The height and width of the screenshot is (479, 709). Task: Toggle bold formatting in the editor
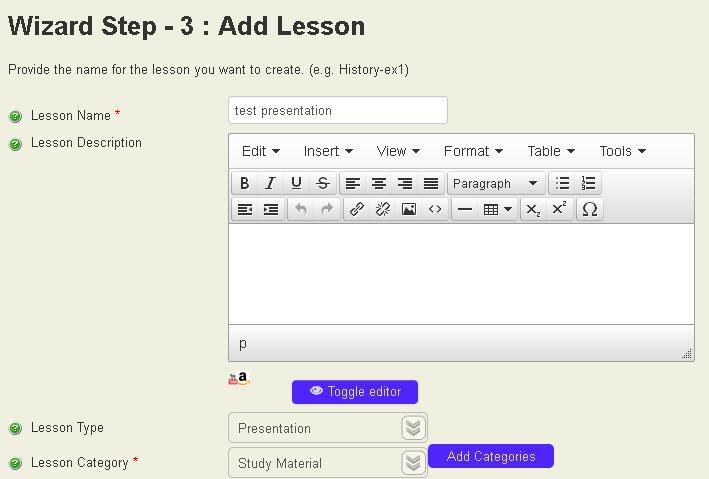click(245, 183)
